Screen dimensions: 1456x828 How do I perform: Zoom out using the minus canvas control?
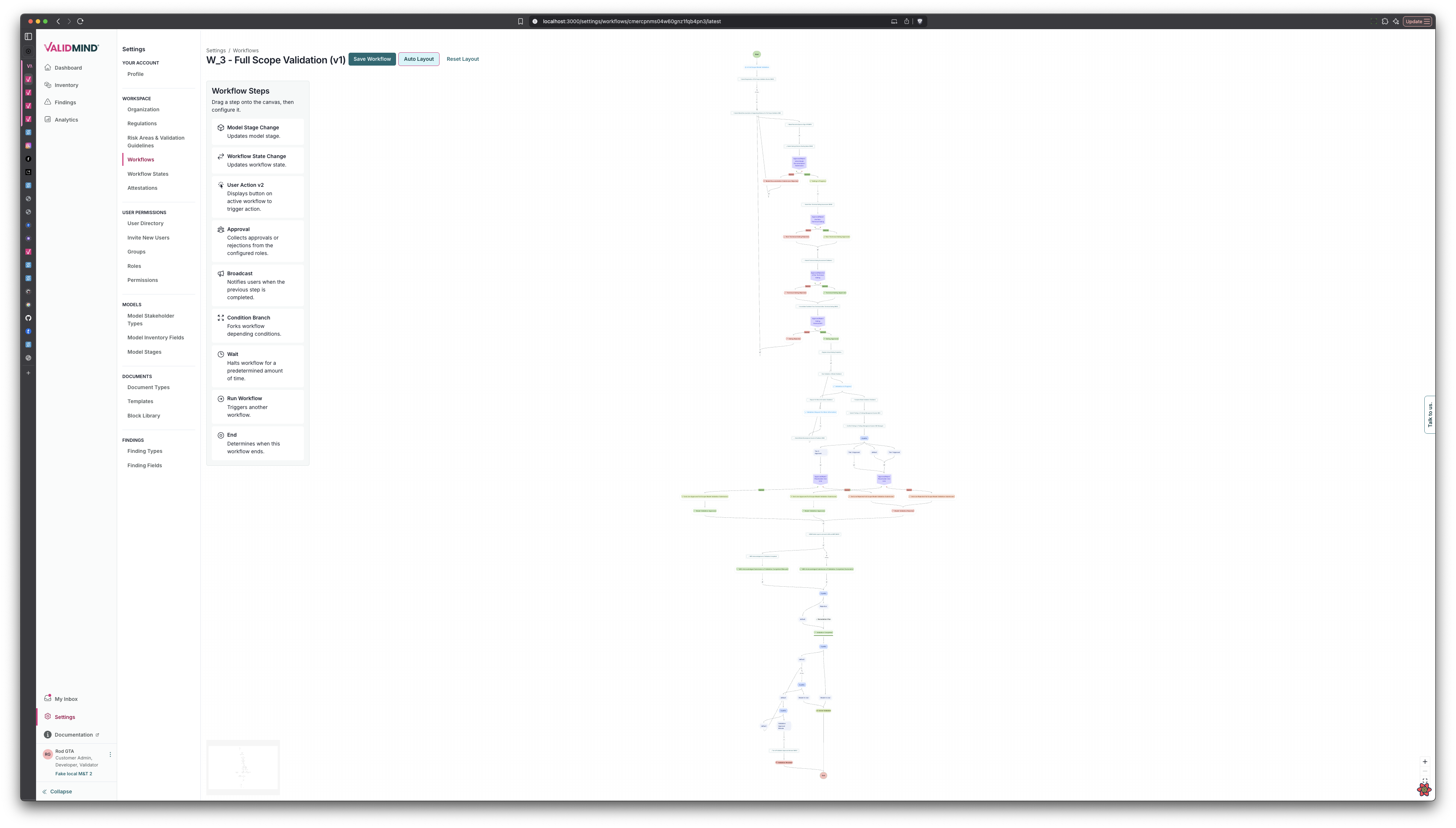click(1425, 771)
